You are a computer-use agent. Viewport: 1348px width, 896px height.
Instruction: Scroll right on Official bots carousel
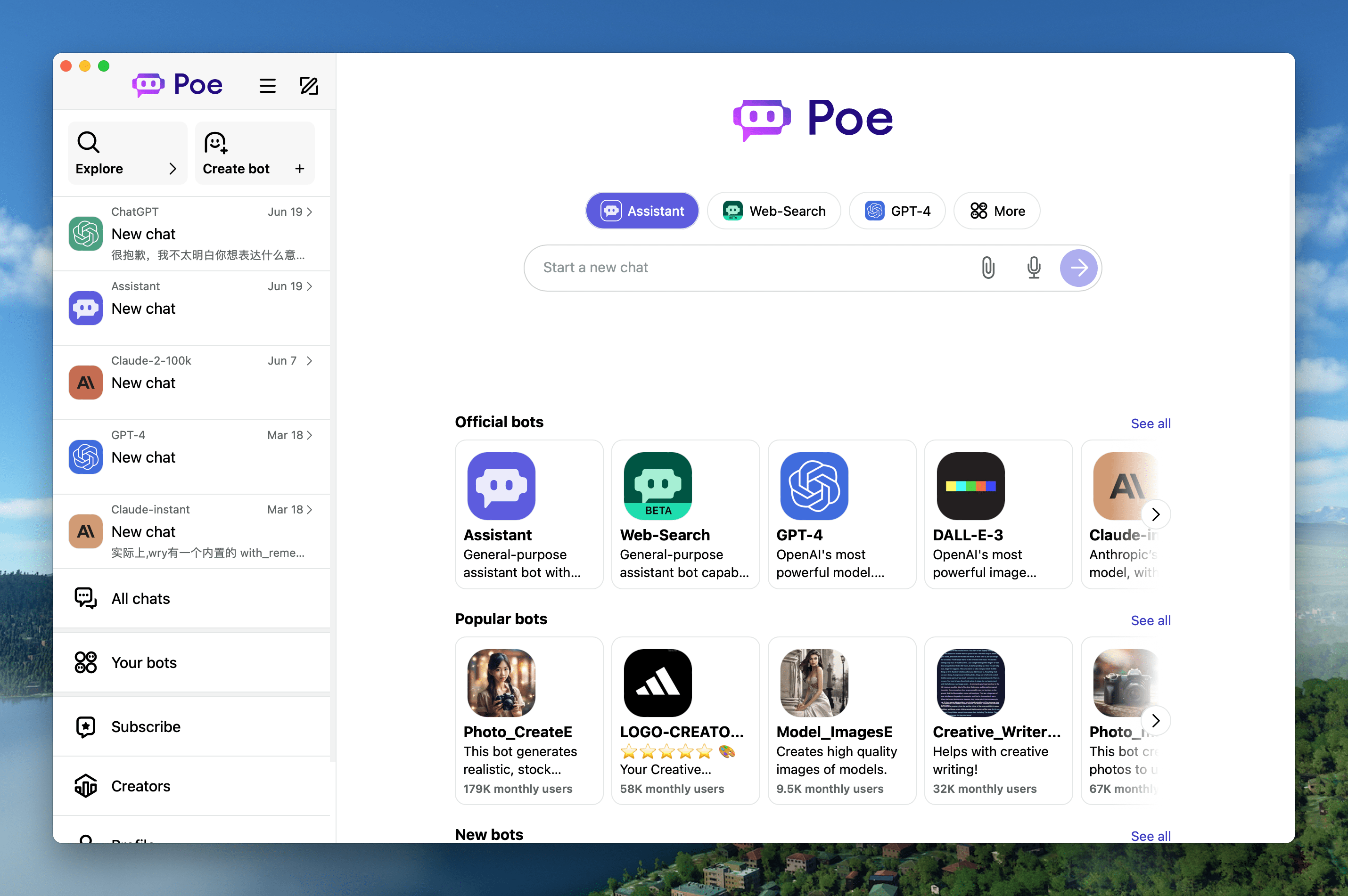click(x=1155, y=514)
